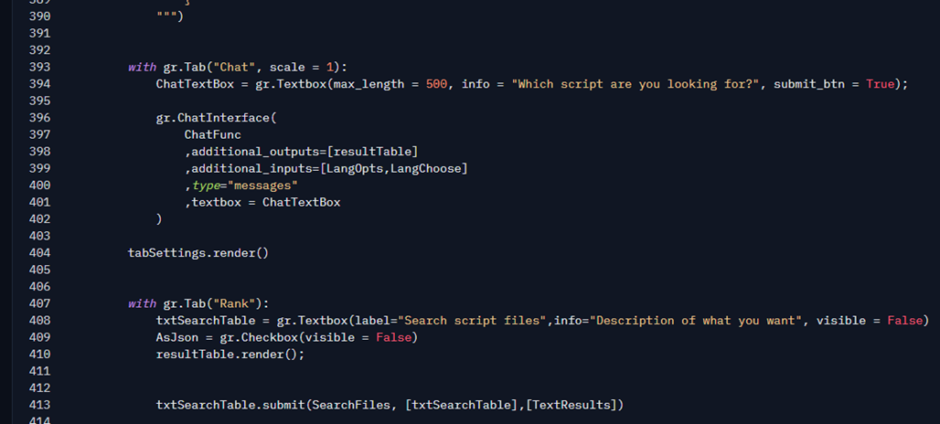This screenshot has height=424, width=940.
Task: Click the "Rank" string in gr.Tab
Action: [229, 303]
